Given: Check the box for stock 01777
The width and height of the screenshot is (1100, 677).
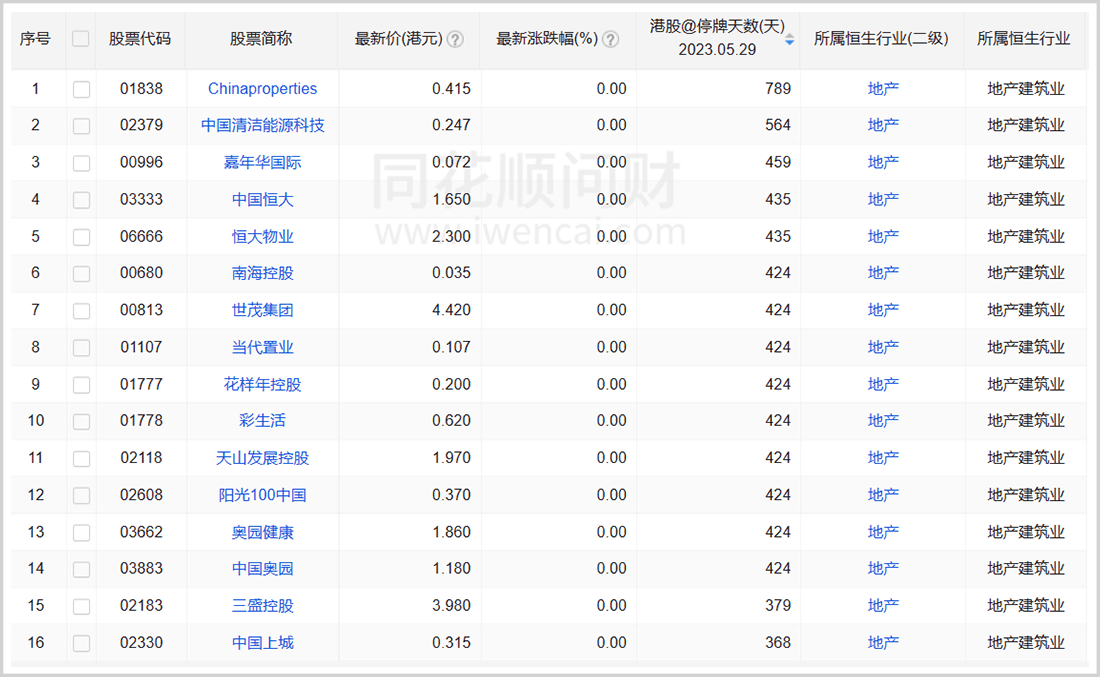Looking at the screenshot, I should (x=81, y=384).
